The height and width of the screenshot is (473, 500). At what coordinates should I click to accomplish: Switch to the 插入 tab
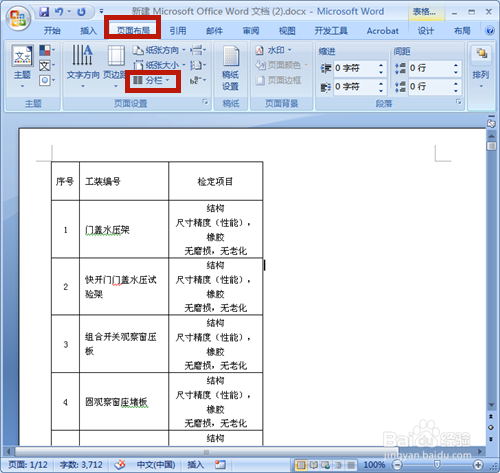(x=88, y=31)
